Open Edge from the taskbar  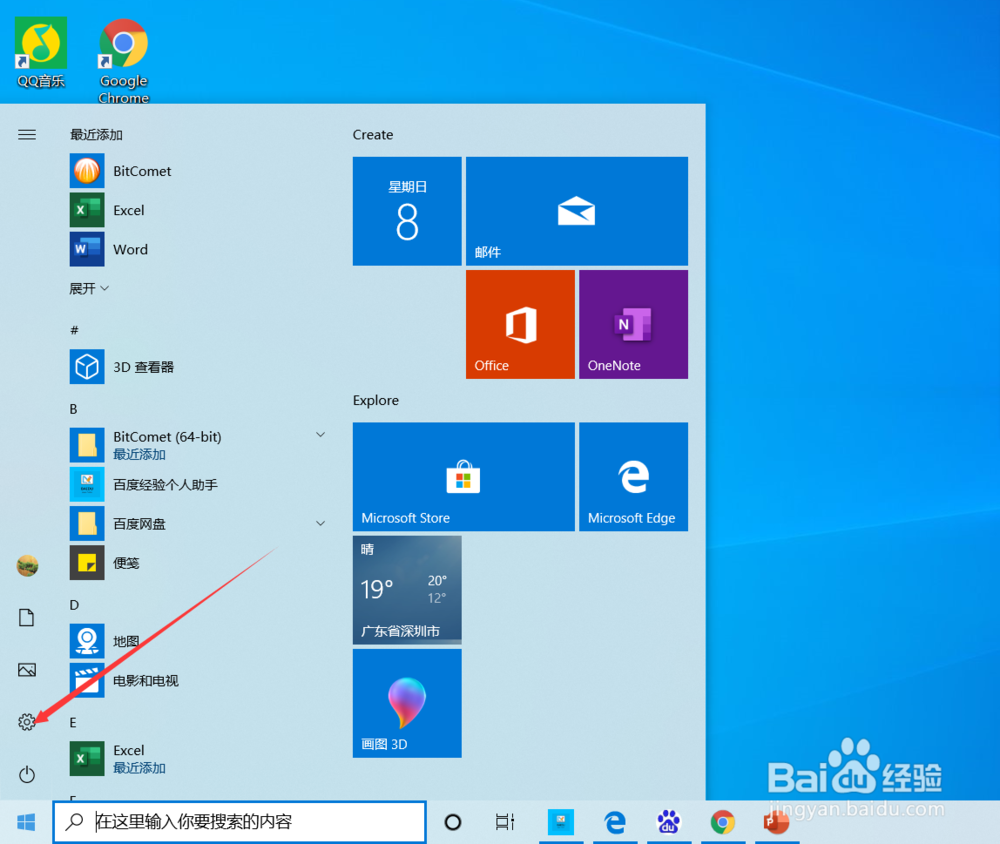tap(615, 822)
